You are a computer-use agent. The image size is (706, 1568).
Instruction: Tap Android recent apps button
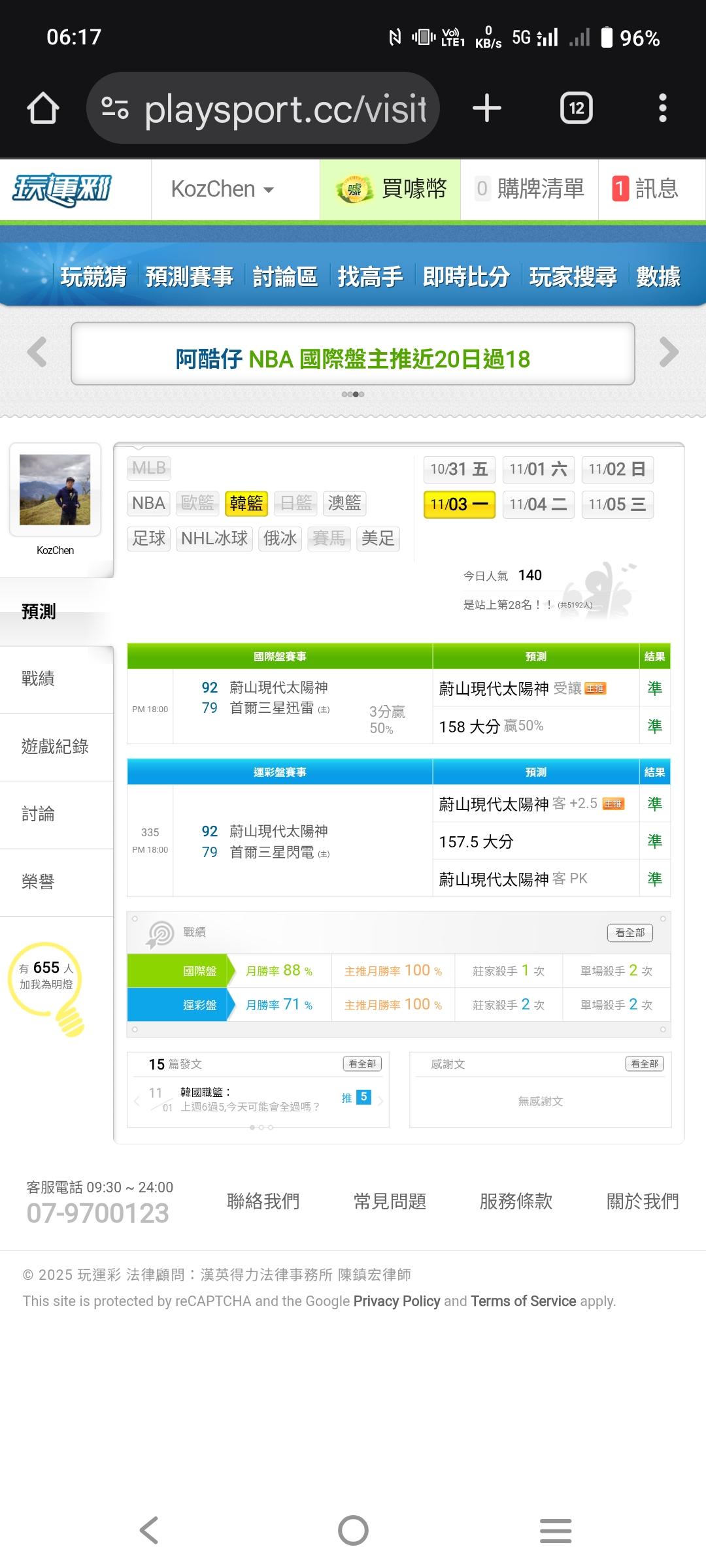(x=556, y=1530)
